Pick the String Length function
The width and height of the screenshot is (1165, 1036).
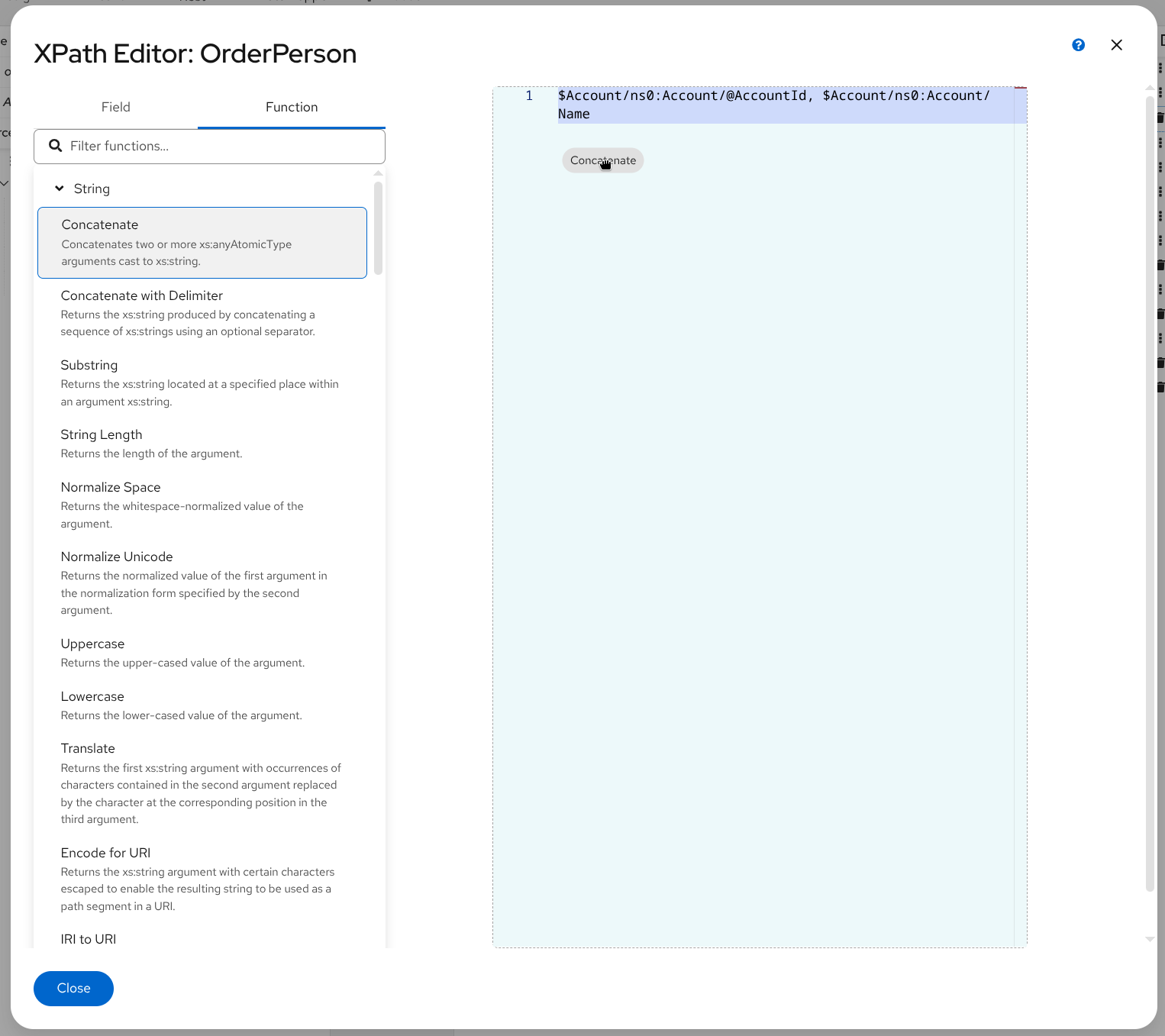(202, 444)
